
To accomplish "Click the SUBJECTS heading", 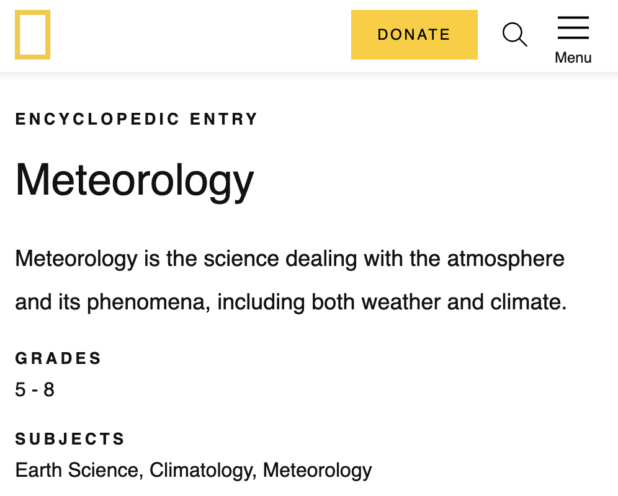I will (70, 439).
